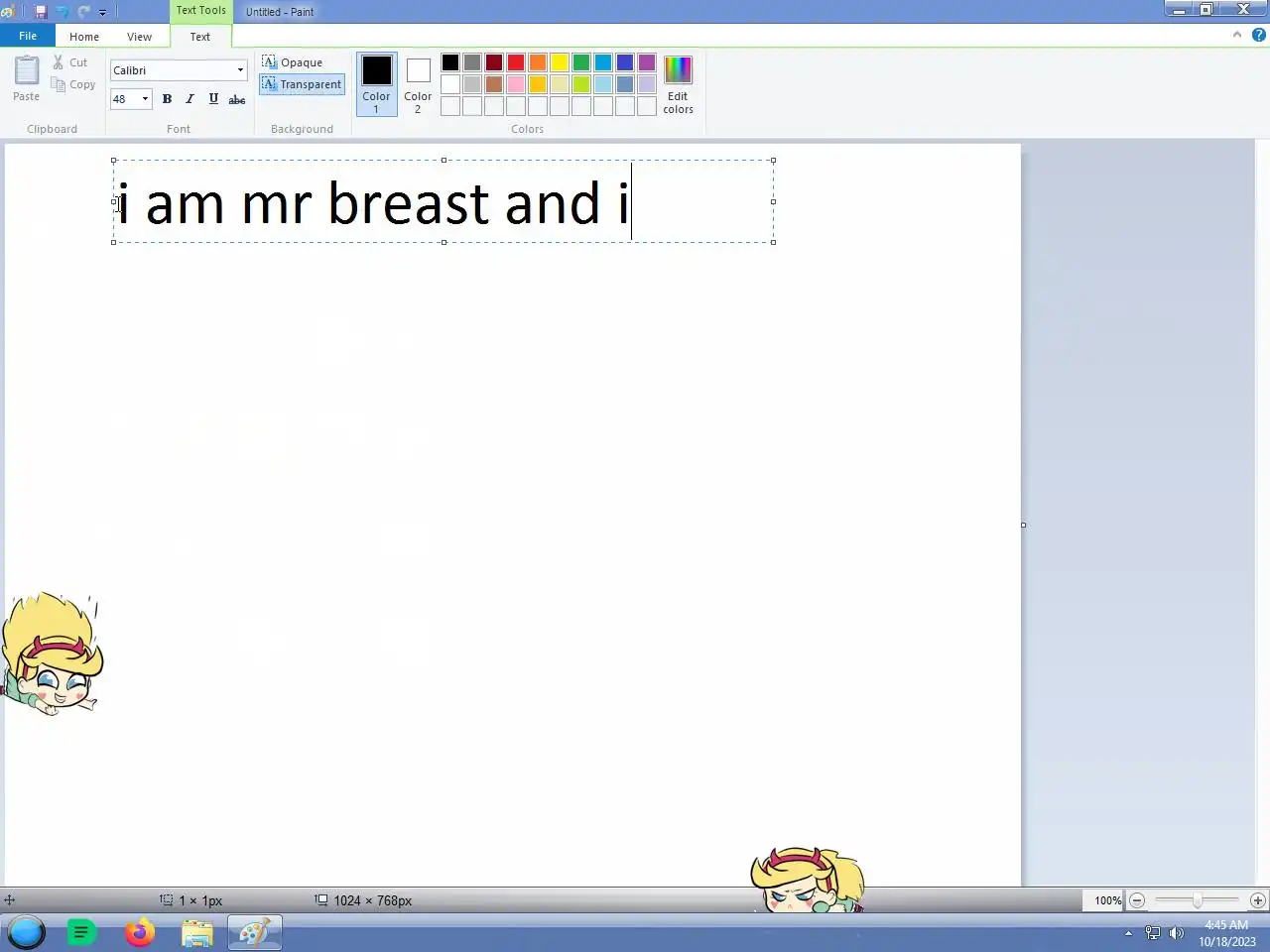
Task: Open the File menu
Action: [28, 36]
